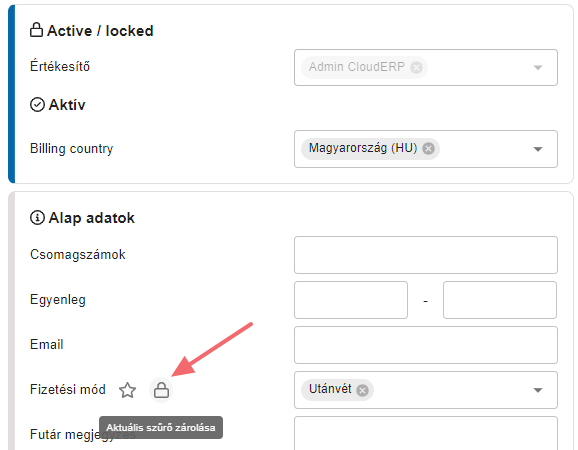Open the Értékesítő dropdown arrow
578x450 pixels.
(538, 68)
